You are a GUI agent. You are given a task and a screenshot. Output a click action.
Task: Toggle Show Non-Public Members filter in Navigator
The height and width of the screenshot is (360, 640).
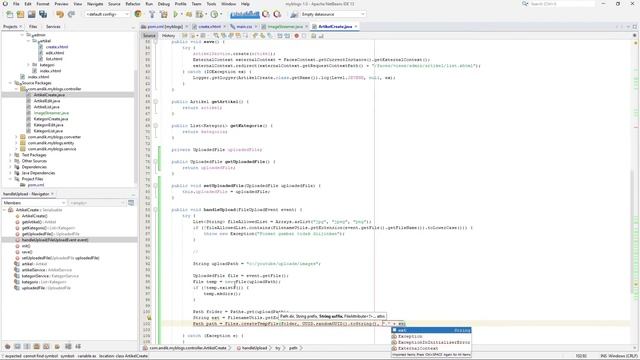37,347
